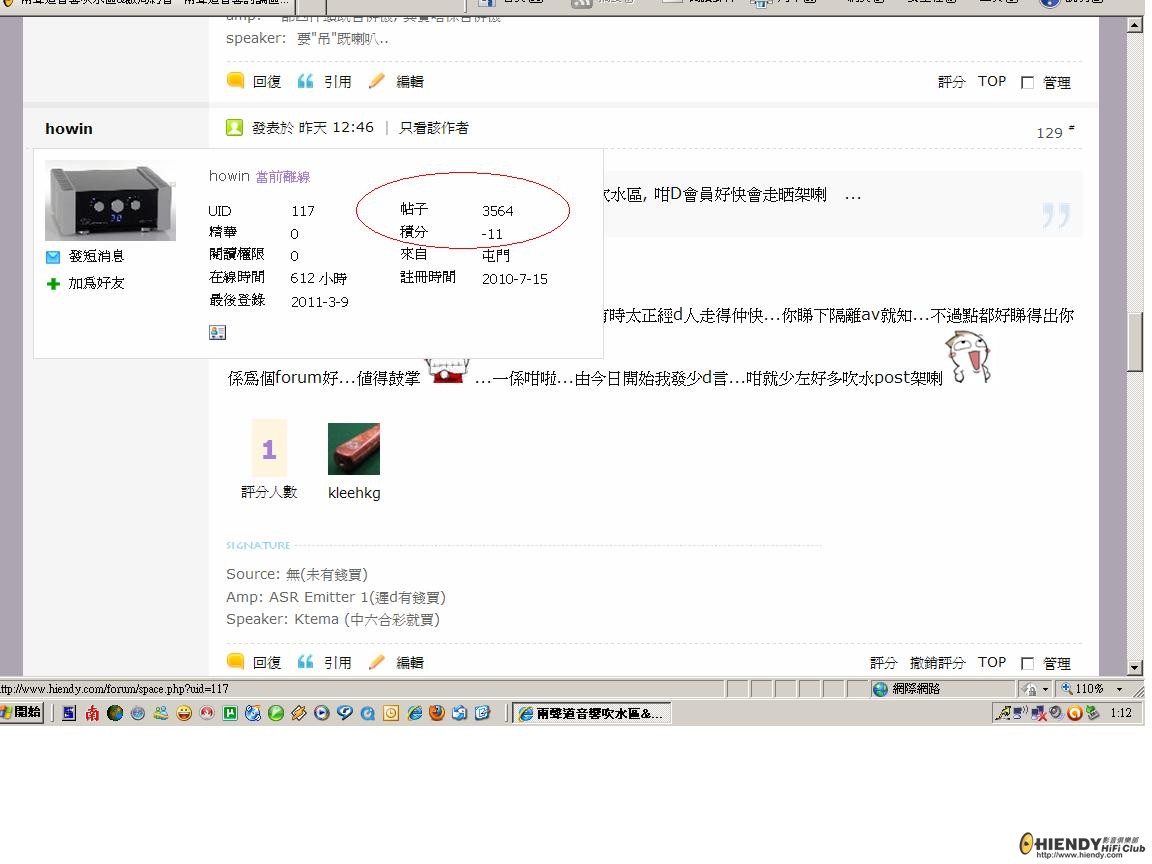The height and width of the screenshot is (864, 1152).
Task: Open the security lock status dropdown
Action: pos(1045,689)
